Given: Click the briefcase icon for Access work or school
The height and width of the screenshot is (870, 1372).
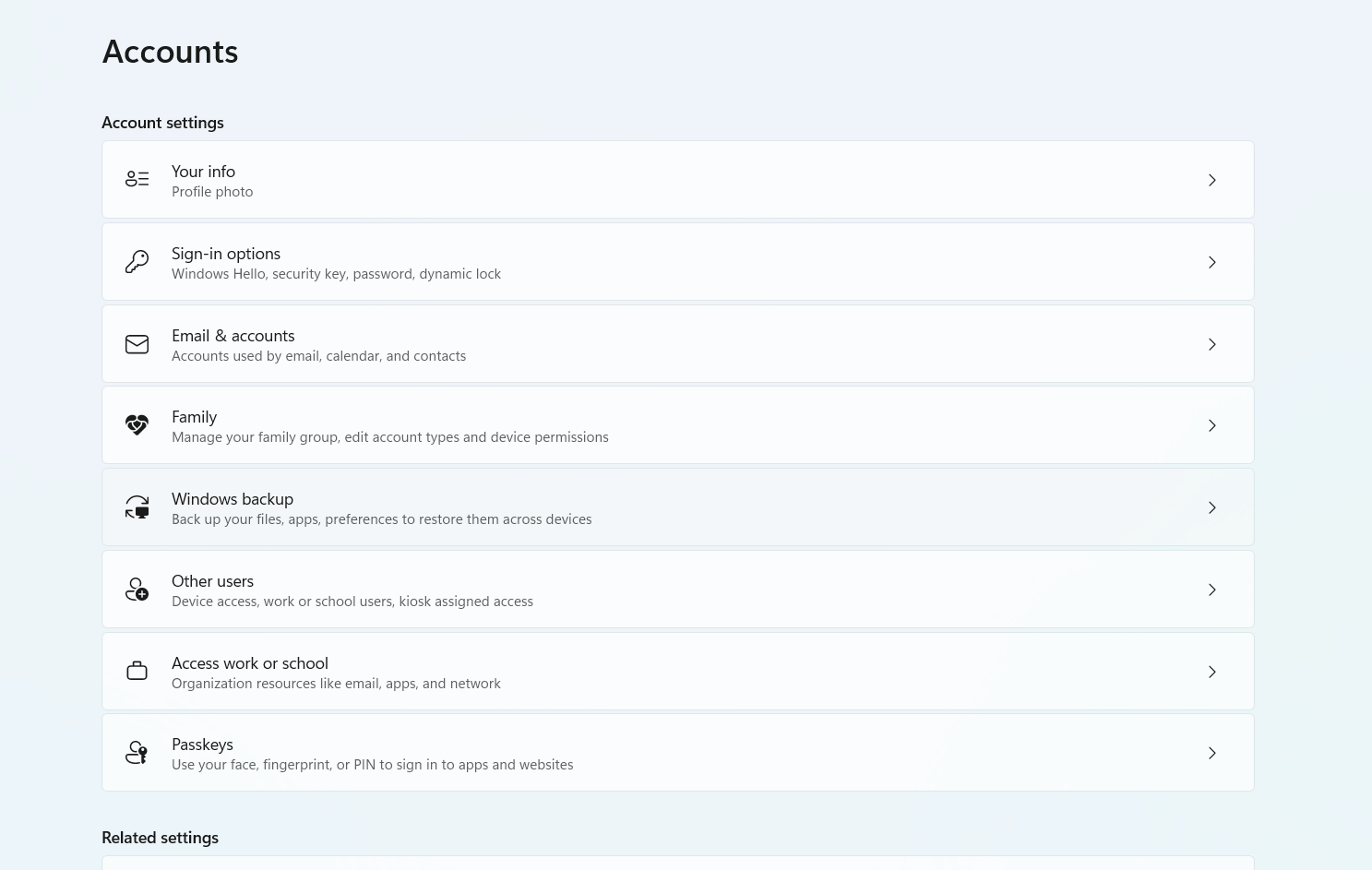Looking at the screenshot, I should click(137, 672).
